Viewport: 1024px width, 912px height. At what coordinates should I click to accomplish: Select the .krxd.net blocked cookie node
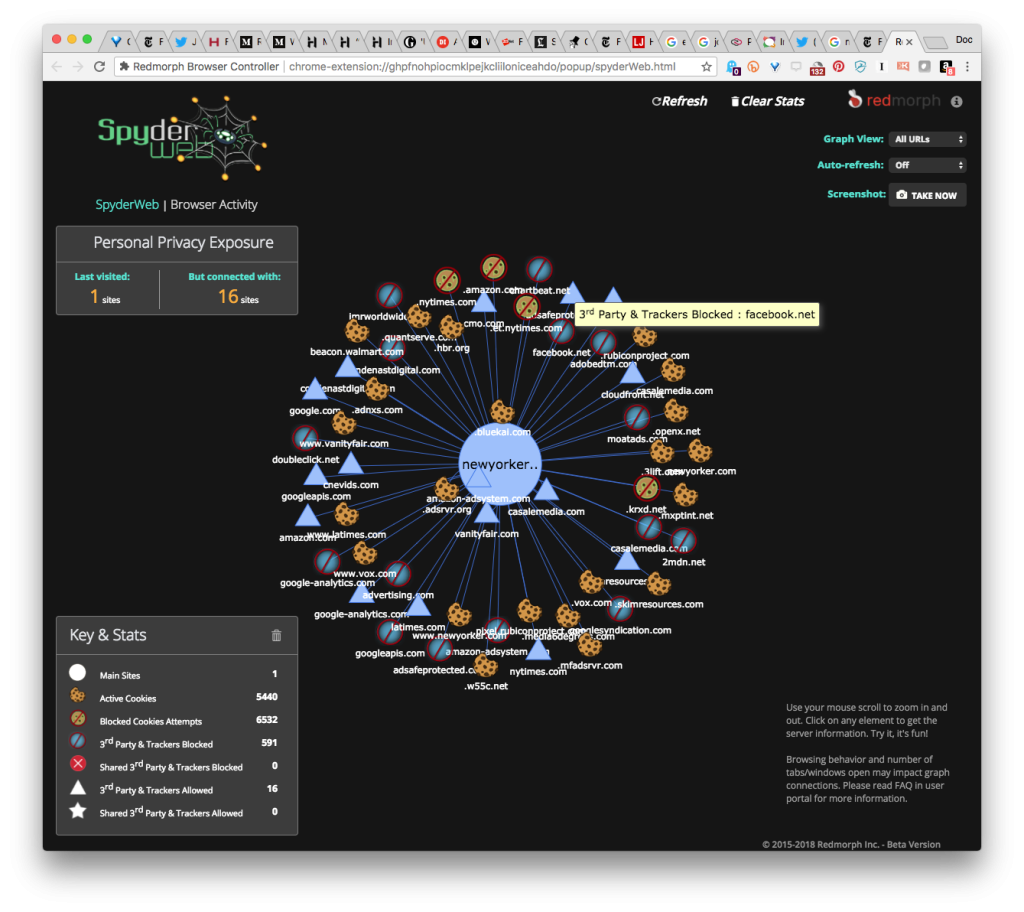(647, 489)
